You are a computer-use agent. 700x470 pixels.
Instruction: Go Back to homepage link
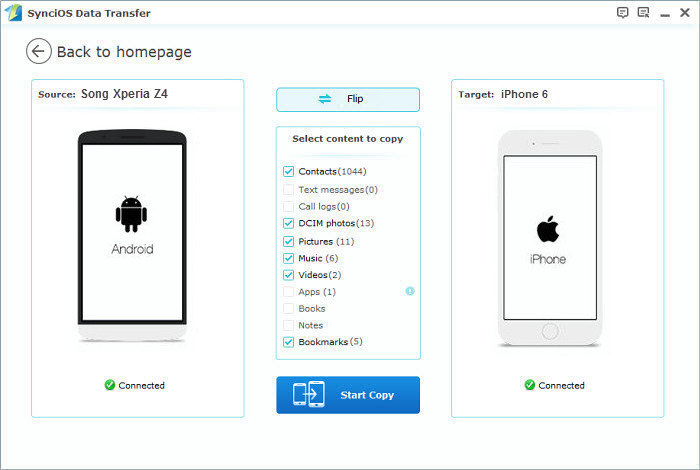(124, 52)
